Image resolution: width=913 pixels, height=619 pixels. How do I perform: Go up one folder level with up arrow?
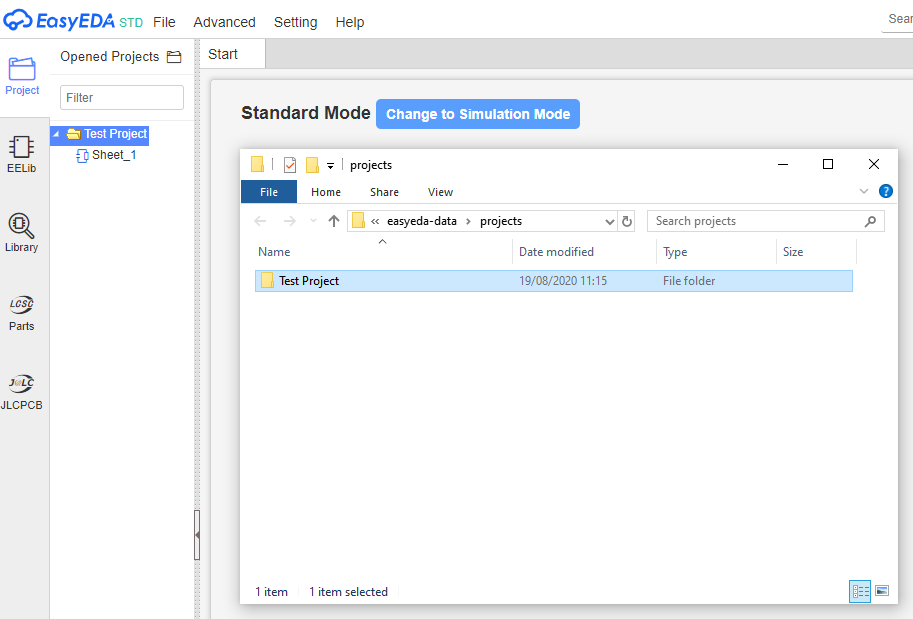coord(334,221)
